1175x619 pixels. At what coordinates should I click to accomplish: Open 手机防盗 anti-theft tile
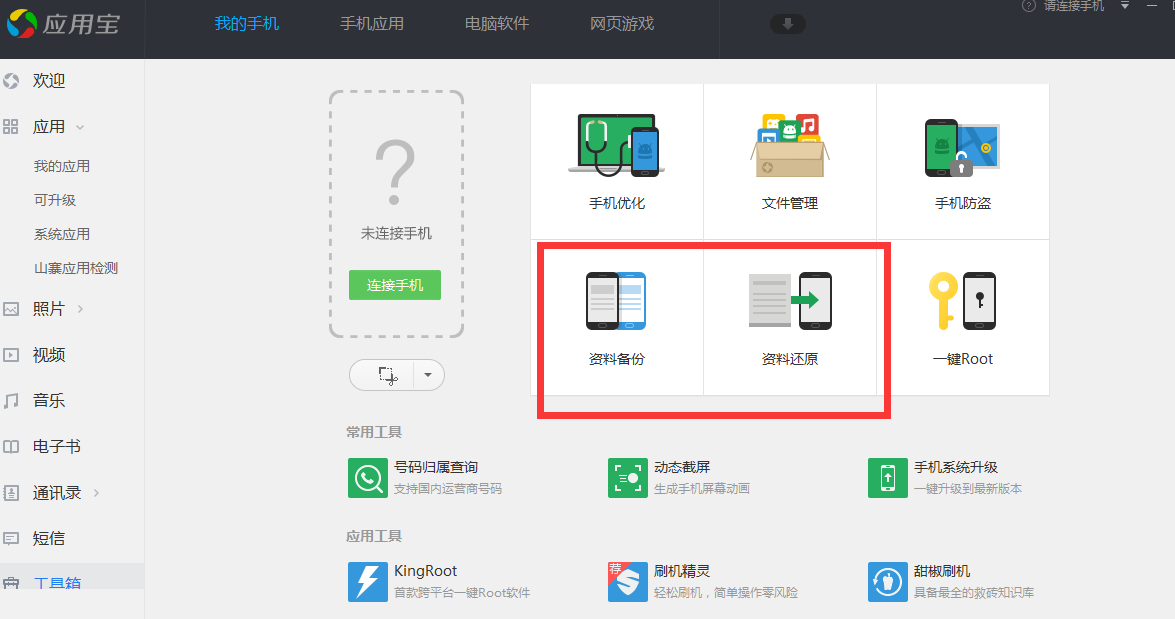pos(963,161)
